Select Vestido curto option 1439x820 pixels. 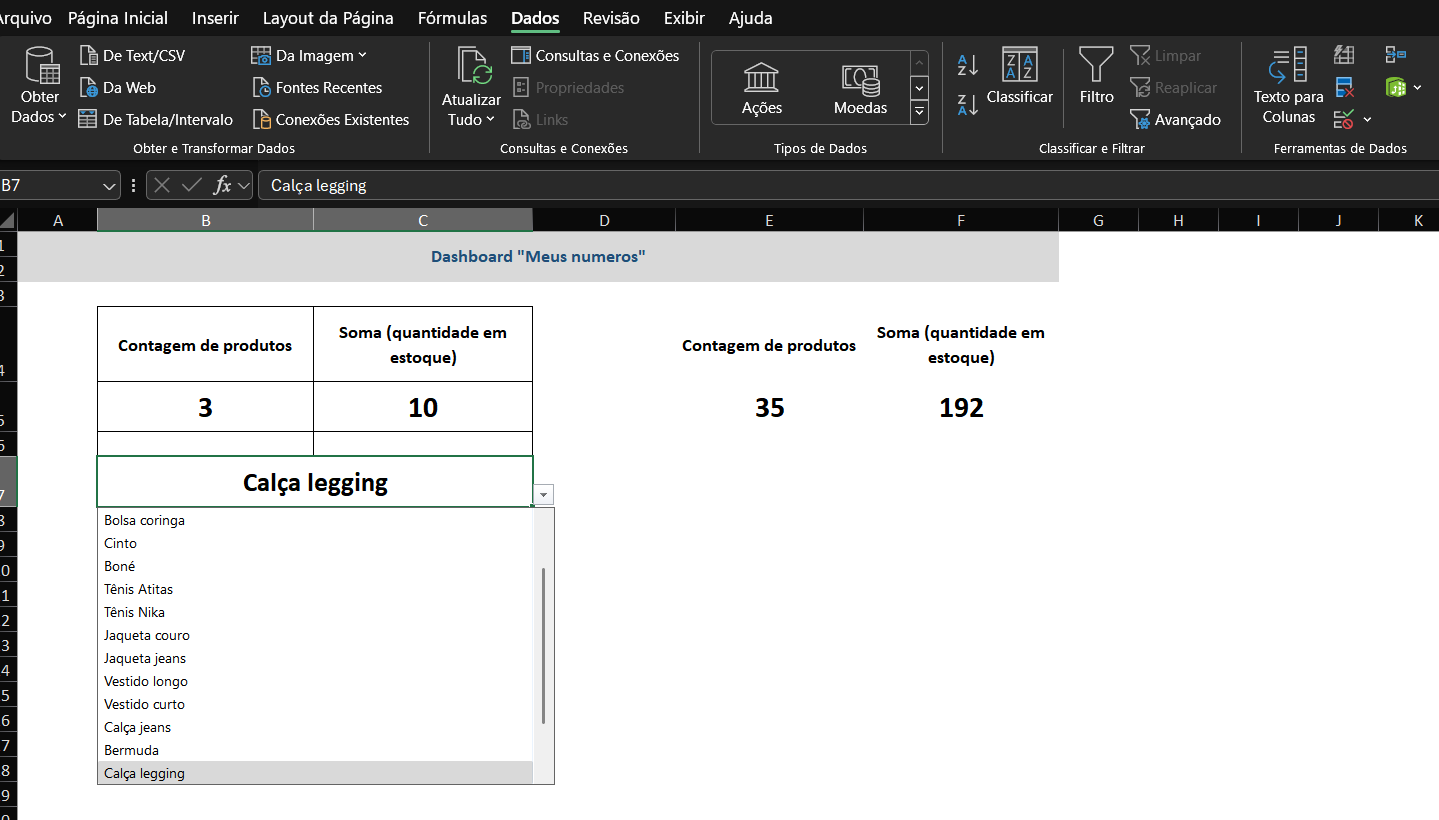[x=315, y=704]
